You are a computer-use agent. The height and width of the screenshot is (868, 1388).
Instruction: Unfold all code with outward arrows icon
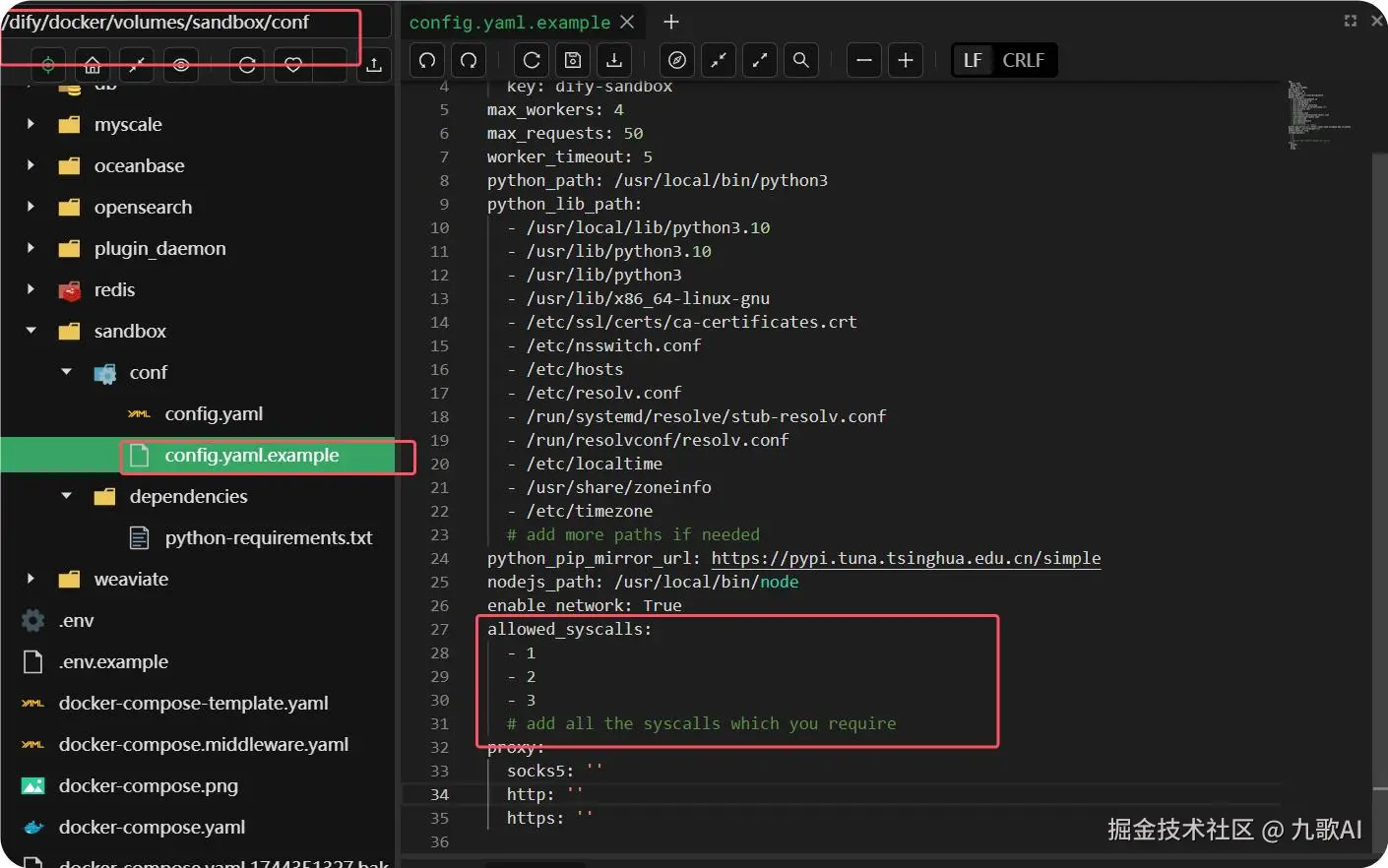click(x=760, y=60)
